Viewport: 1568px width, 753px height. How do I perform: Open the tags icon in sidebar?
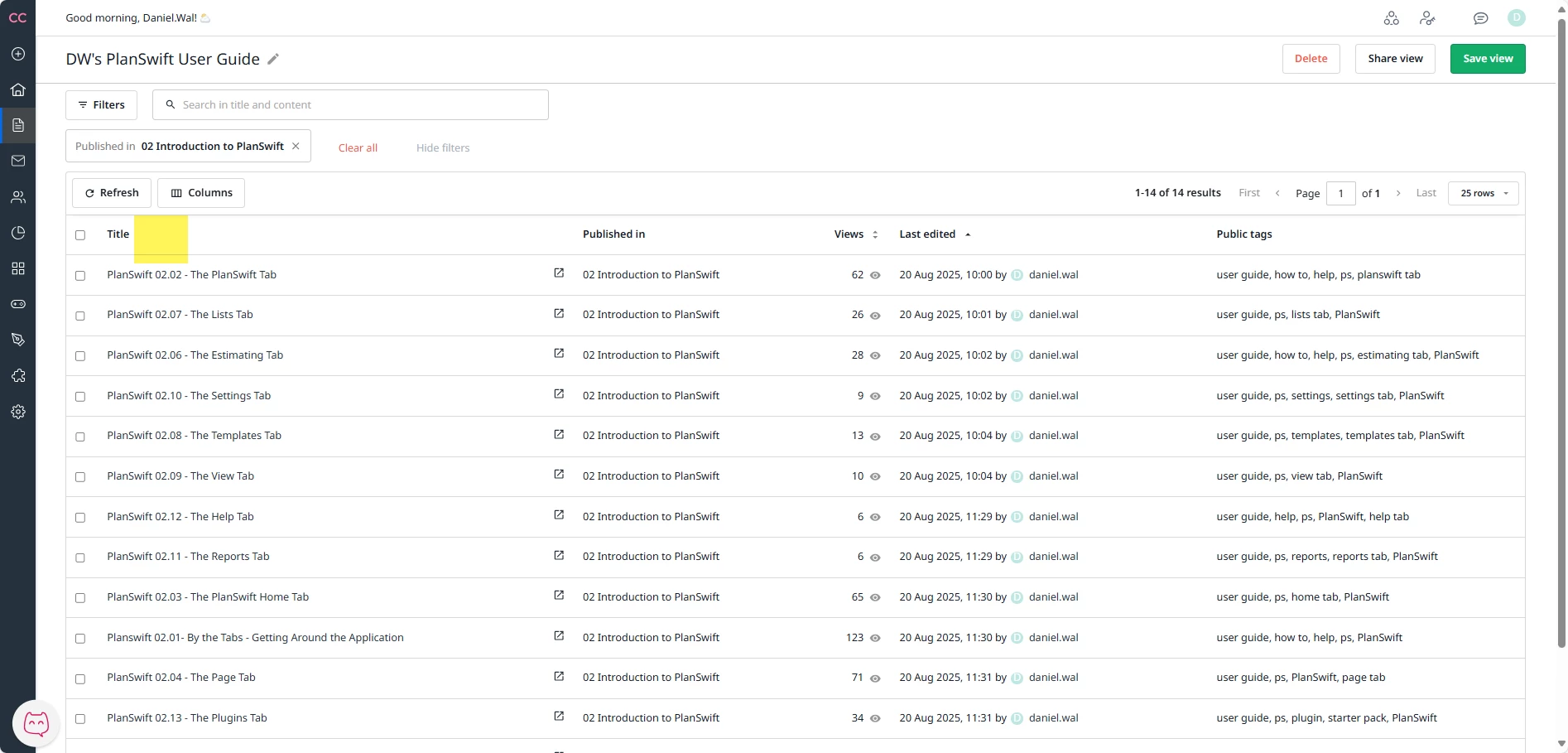point(18,340)
